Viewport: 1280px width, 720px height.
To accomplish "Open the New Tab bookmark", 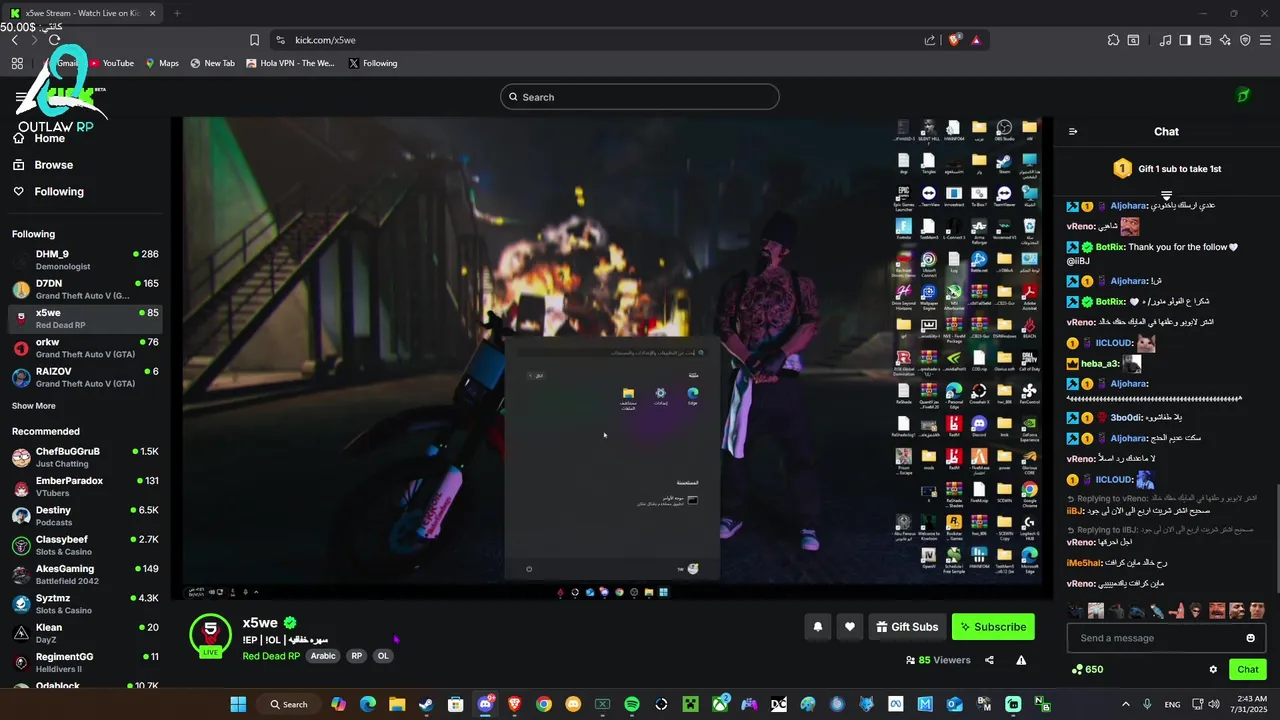I will click(x=212, y=63).
